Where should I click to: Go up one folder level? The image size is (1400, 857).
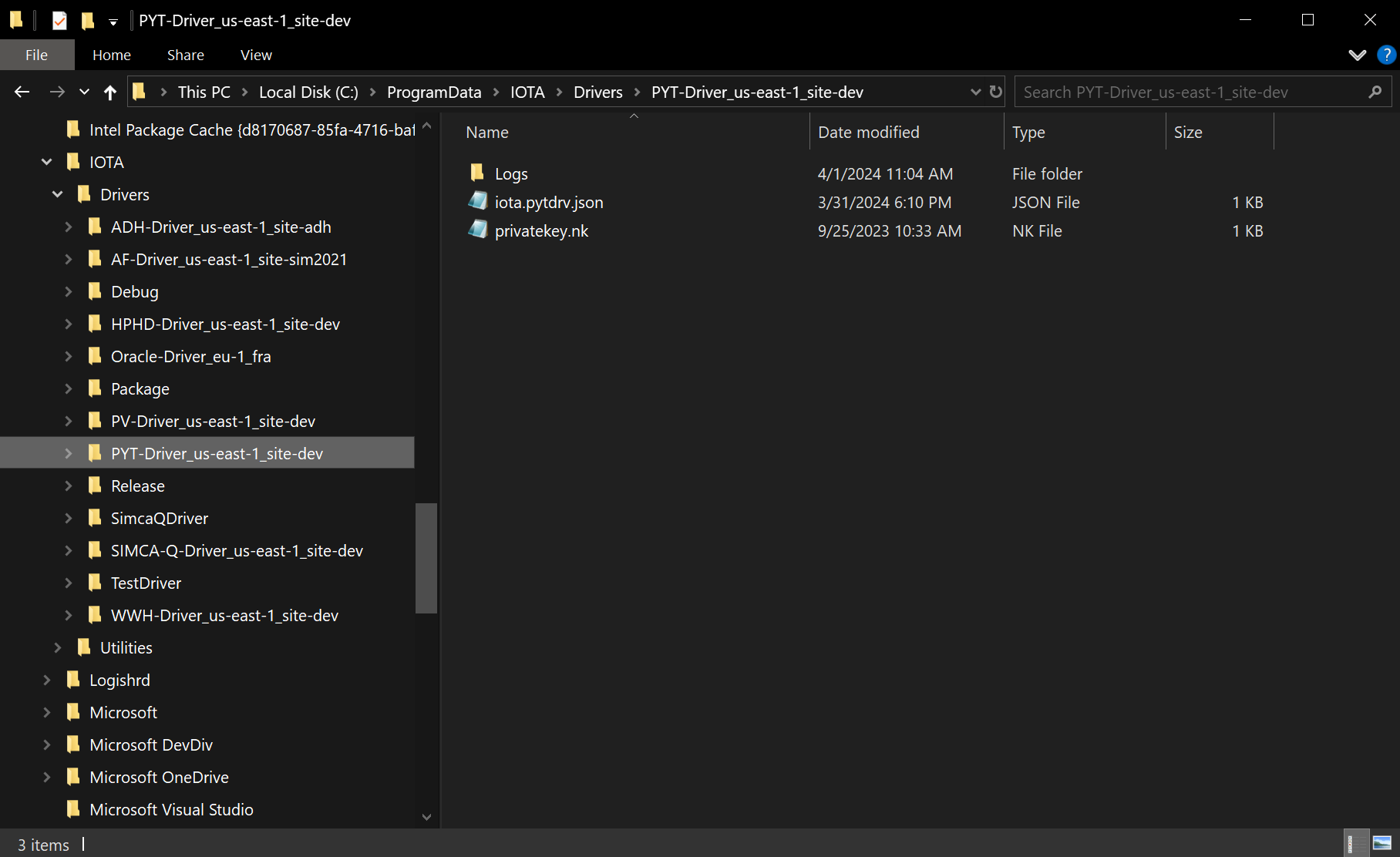click(110, 92)
